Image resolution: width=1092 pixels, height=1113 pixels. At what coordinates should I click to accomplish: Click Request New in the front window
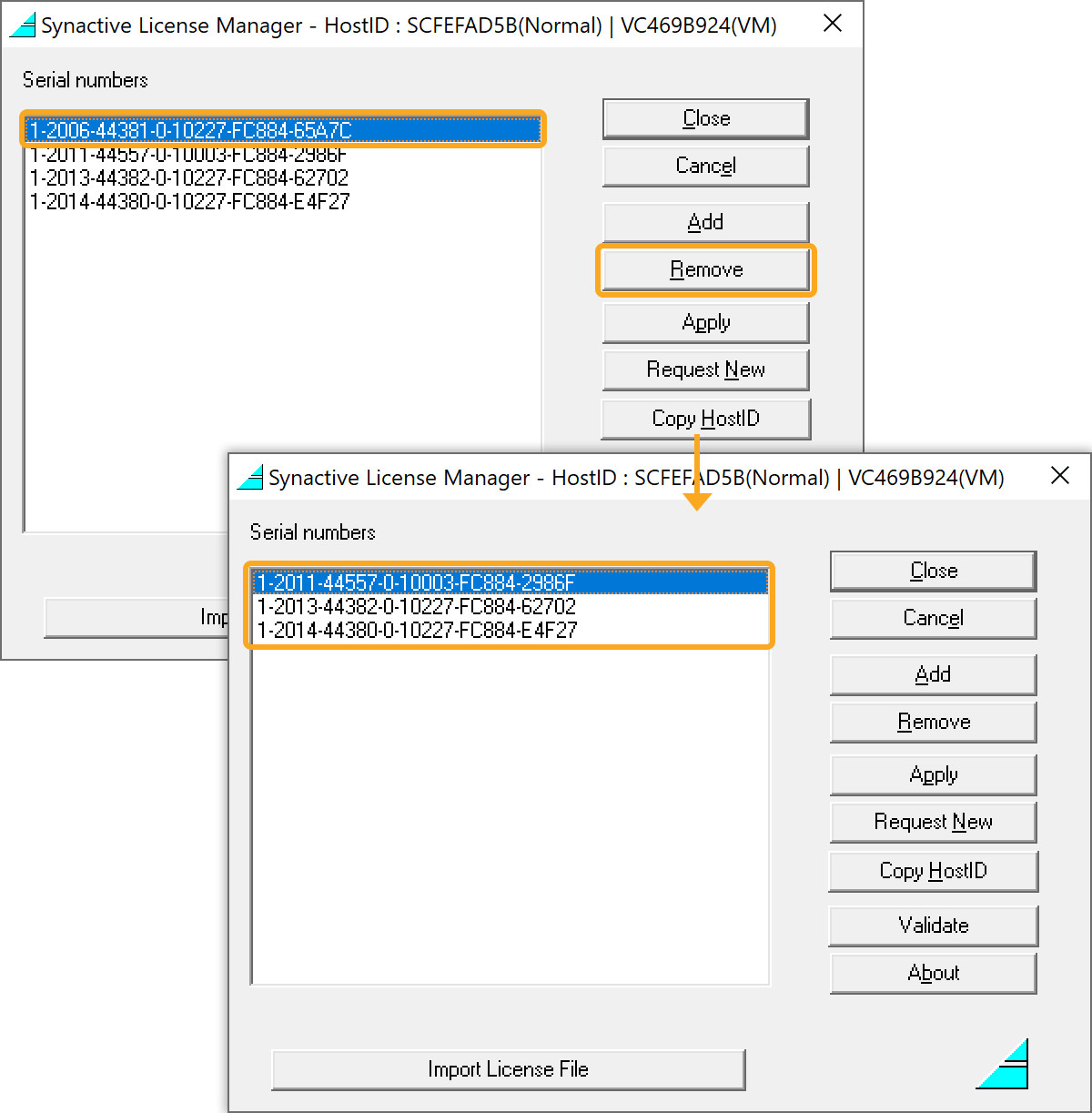[x=934, y=823]
